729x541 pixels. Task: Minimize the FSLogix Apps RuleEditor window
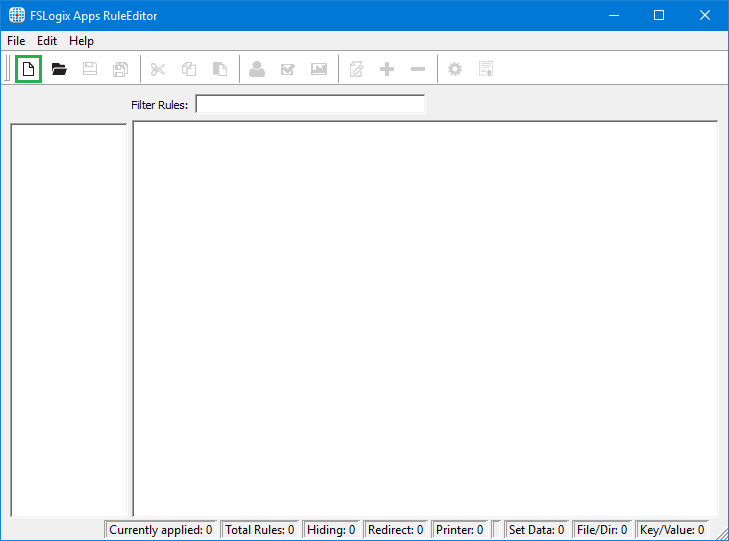click(x=614, y=15)
